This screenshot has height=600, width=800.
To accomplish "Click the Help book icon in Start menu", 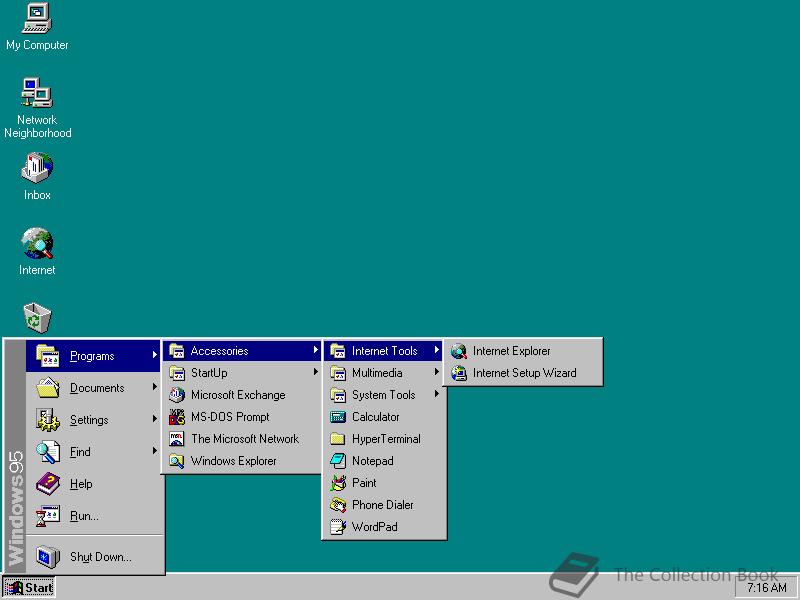I will coord(48,484).
